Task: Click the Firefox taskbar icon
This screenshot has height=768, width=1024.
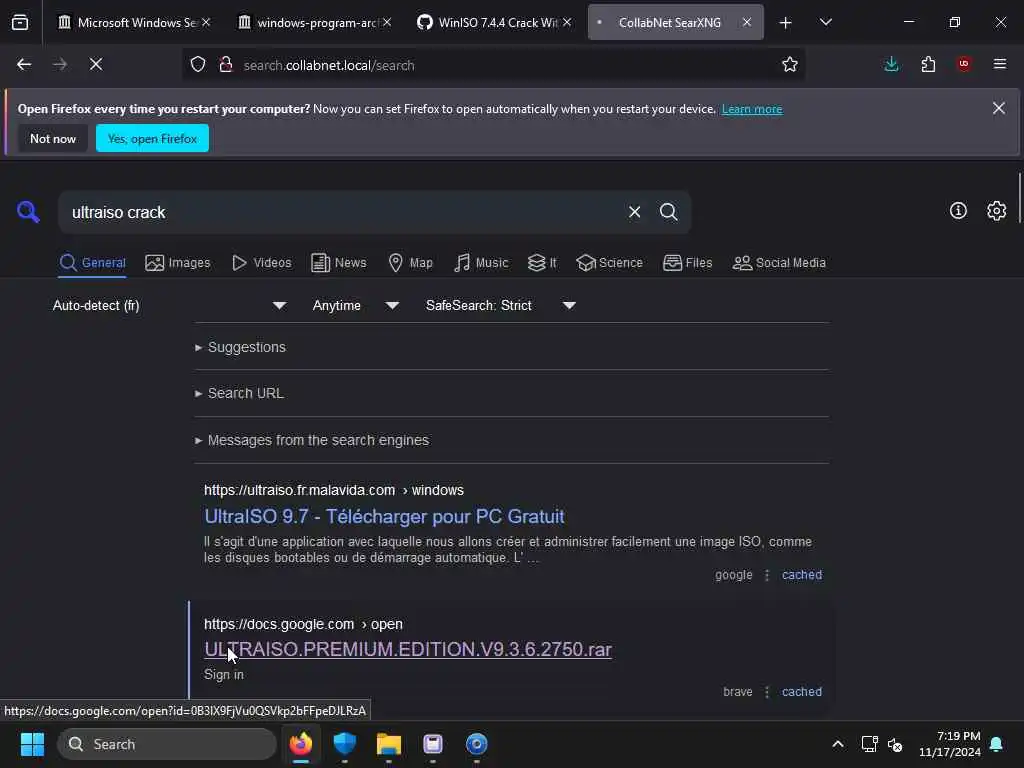Action: coord(300,744)
